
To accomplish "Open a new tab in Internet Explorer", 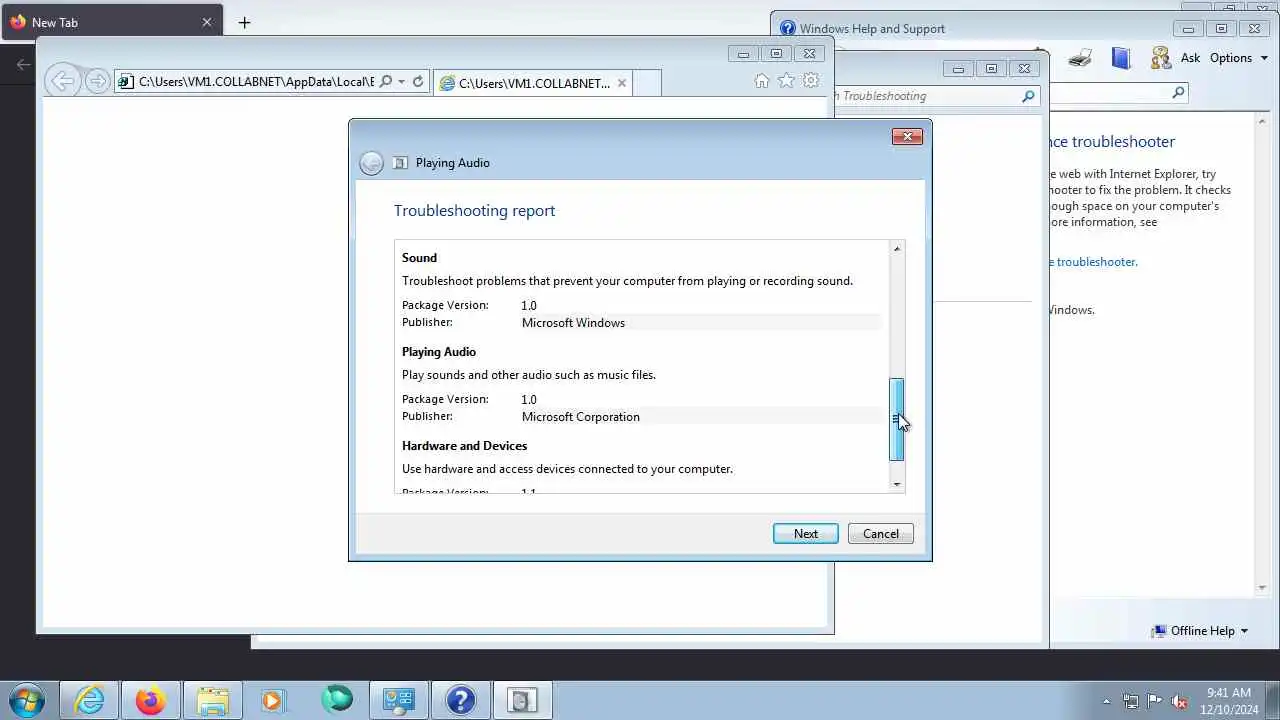I will pyautogui.click(x=647, y=83).
